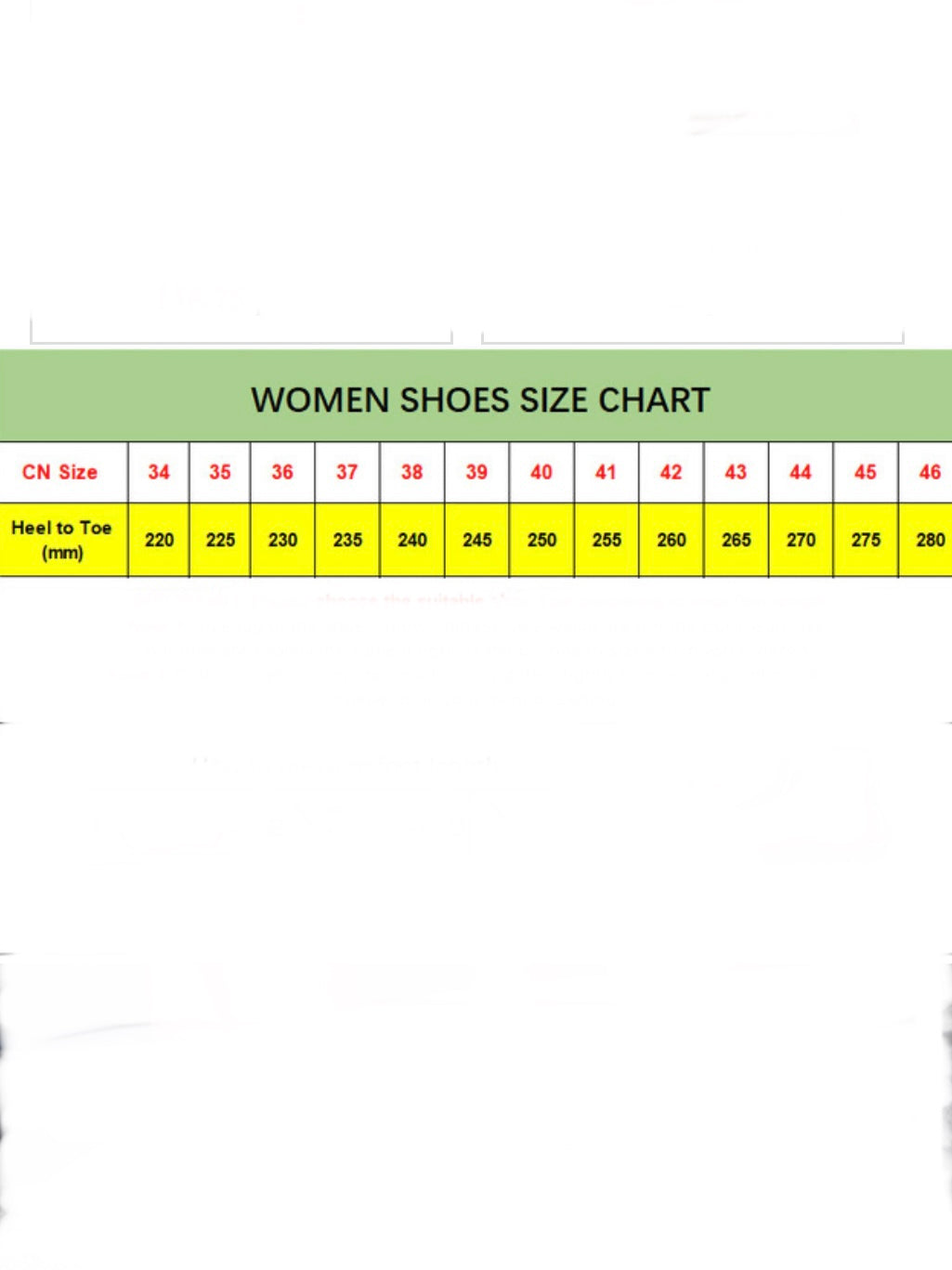Click the 250 mm length cell
The width and height of the screenshot is (952, 1270).
pos(541,540)
